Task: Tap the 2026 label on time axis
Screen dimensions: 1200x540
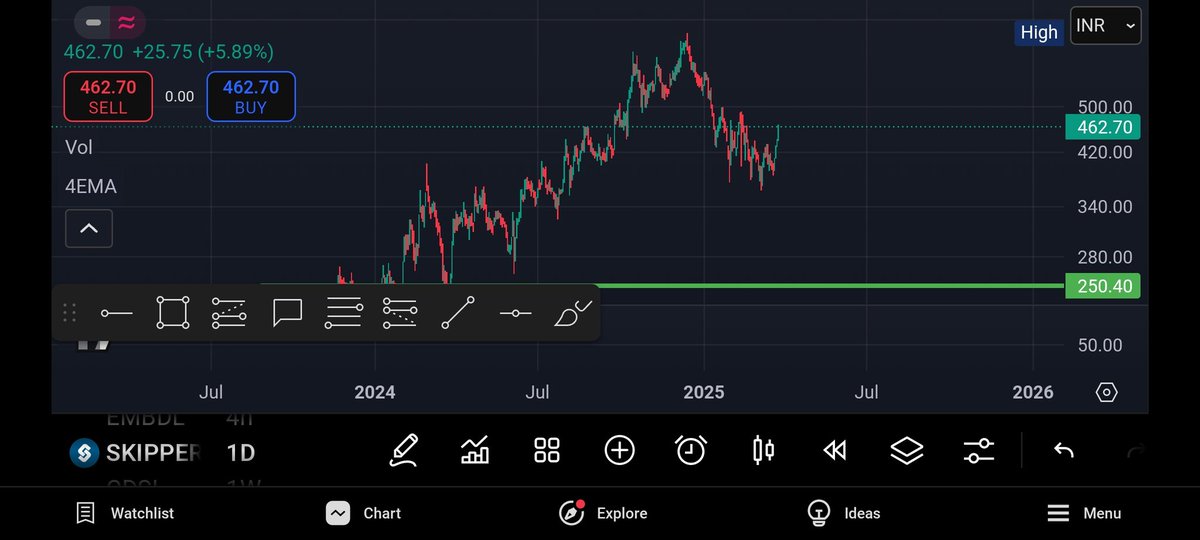Action: [x=1032, y=392]
